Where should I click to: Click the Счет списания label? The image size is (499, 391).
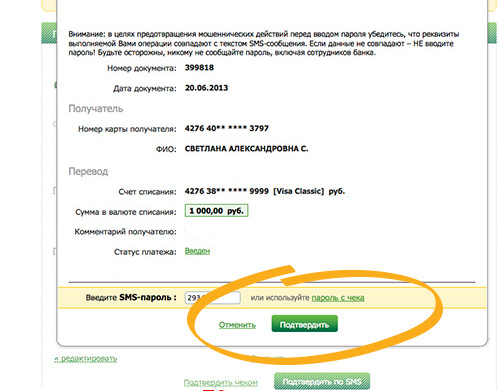[148, 192]
